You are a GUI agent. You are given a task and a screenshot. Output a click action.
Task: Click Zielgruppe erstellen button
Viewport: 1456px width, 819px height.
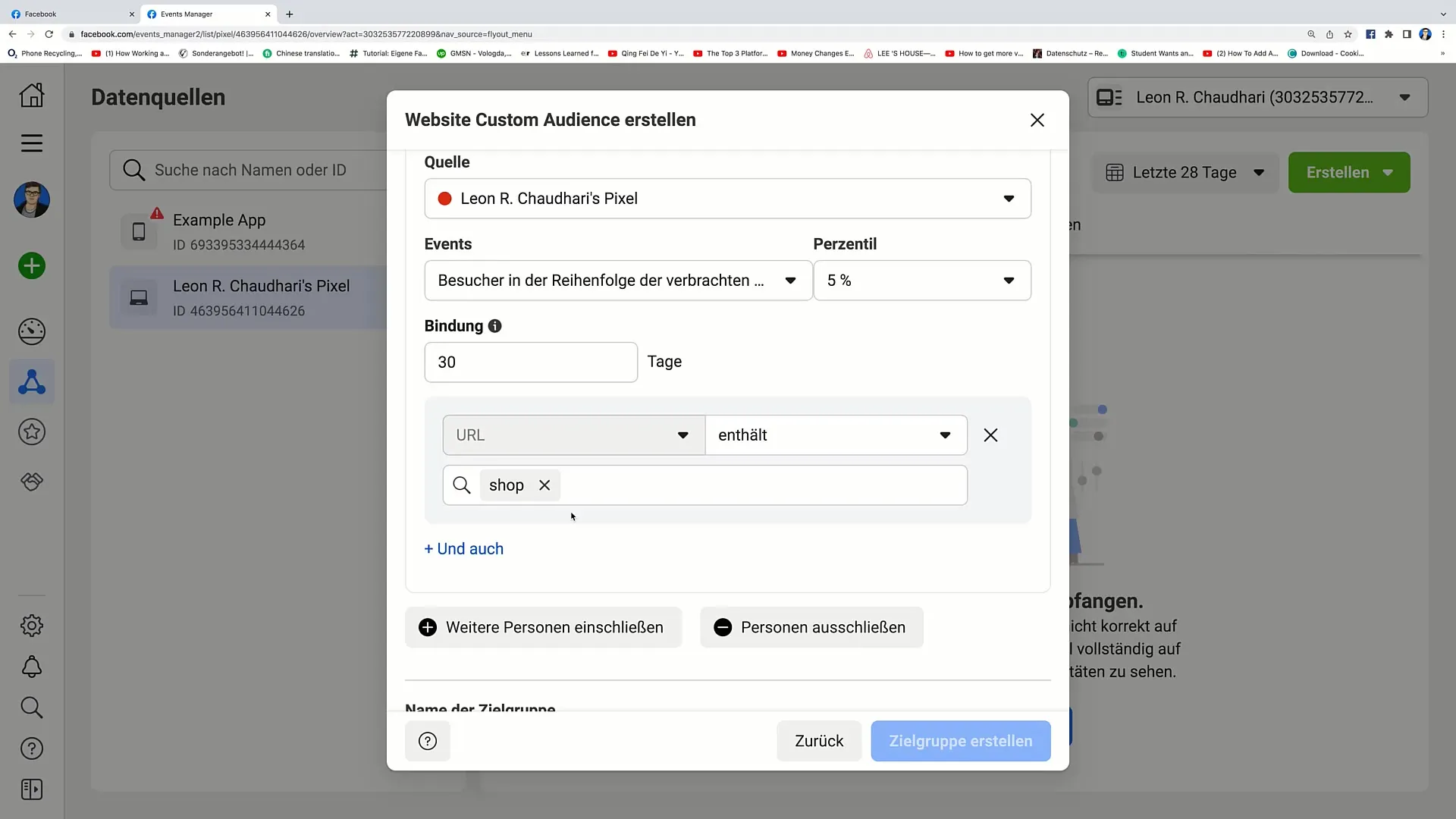click(x=961, y=741)
